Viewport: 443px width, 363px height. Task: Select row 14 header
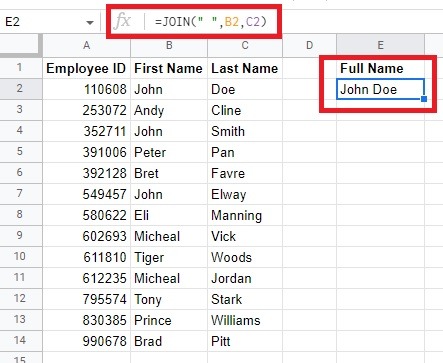coord(21,341)
